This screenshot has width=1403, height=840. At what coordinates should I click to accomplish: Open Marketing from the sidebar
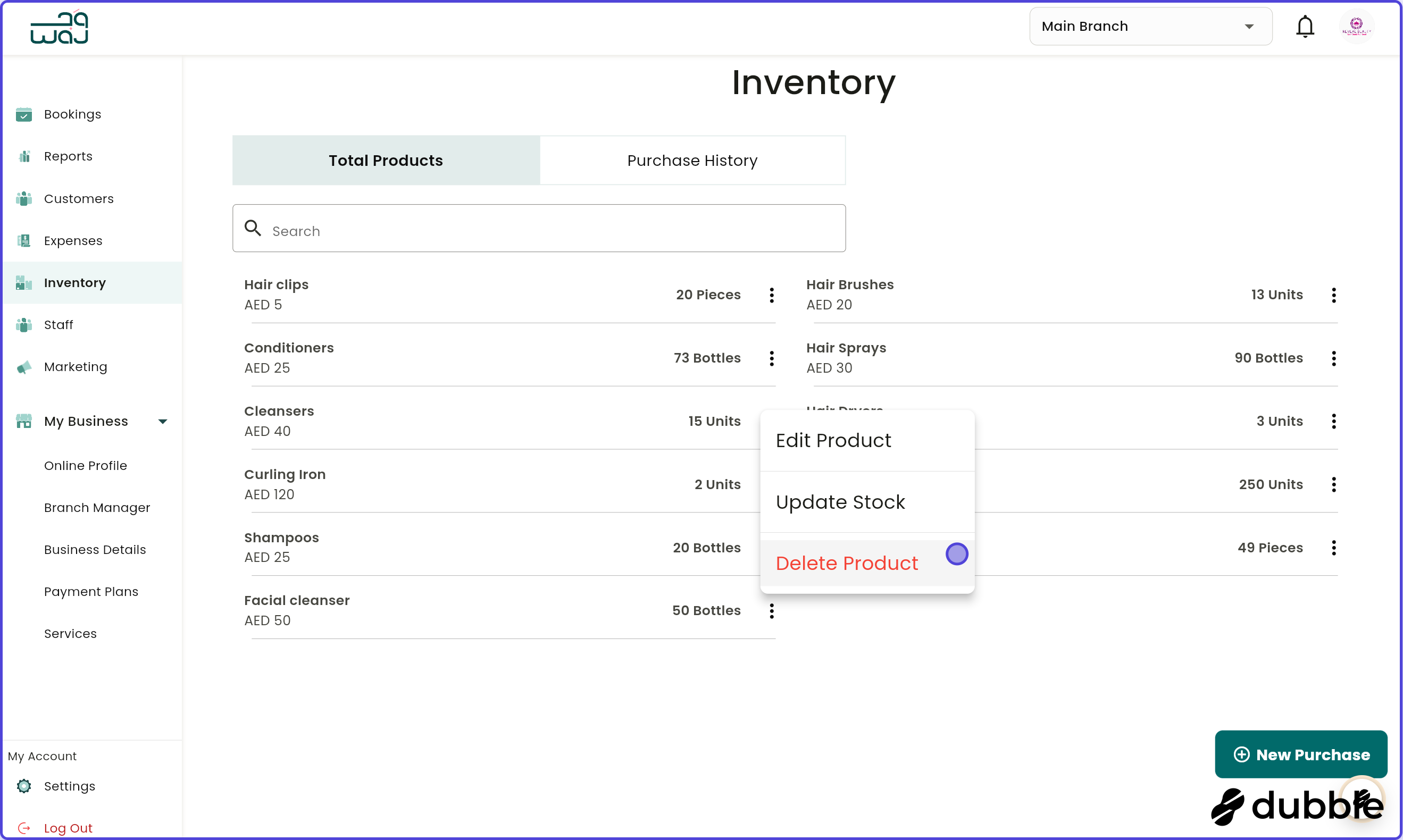[x=24, y=367]
